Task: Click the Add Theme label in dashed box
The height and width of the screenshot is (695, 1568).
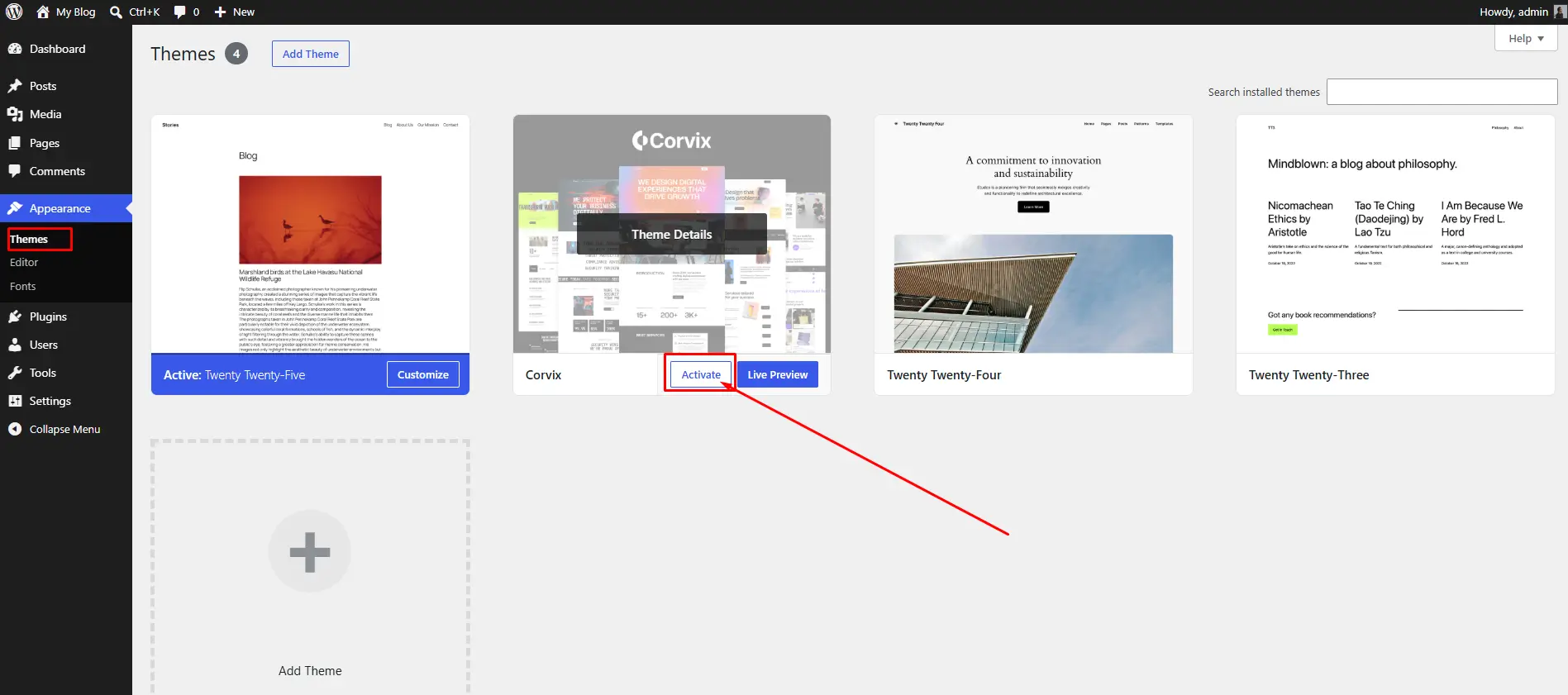Action: 310,670
